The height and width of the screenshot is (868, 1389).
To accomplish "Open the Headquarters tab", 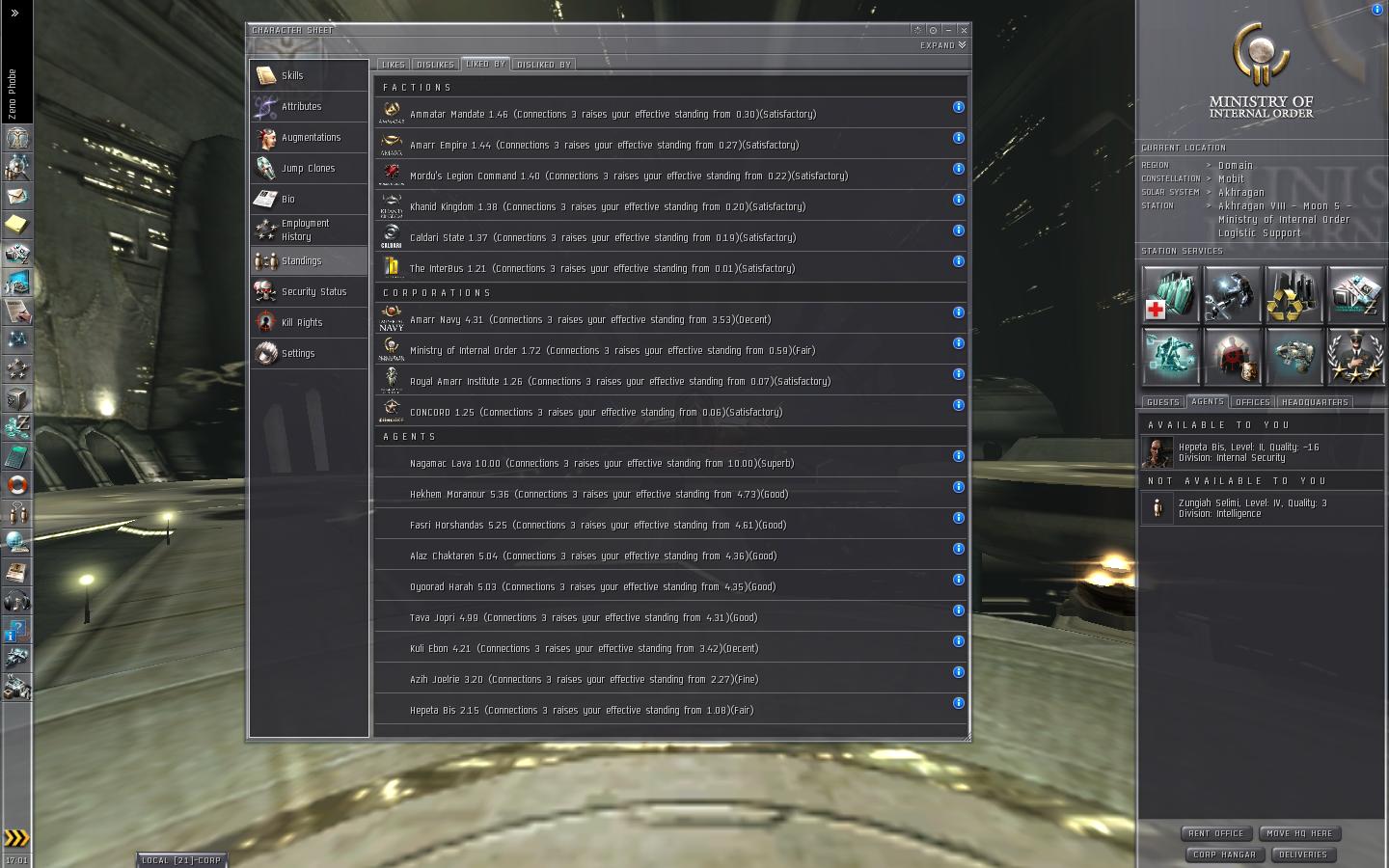I will tap(1315, 402).
